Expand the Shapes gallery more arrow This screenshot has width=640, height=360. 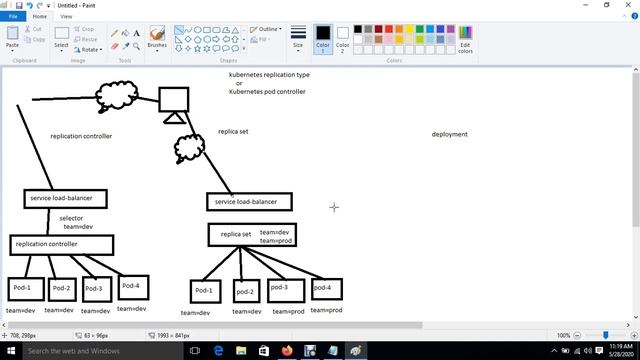(244, 49)
